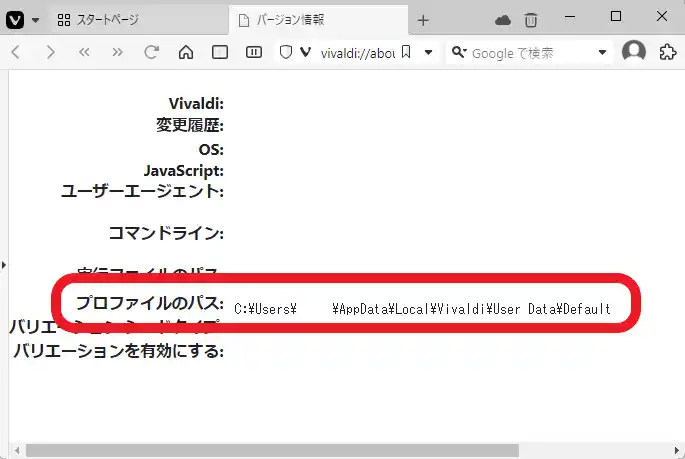Click the scrollbar right arrow
Viewport: 685px width, 459px height.
(676, 450)
